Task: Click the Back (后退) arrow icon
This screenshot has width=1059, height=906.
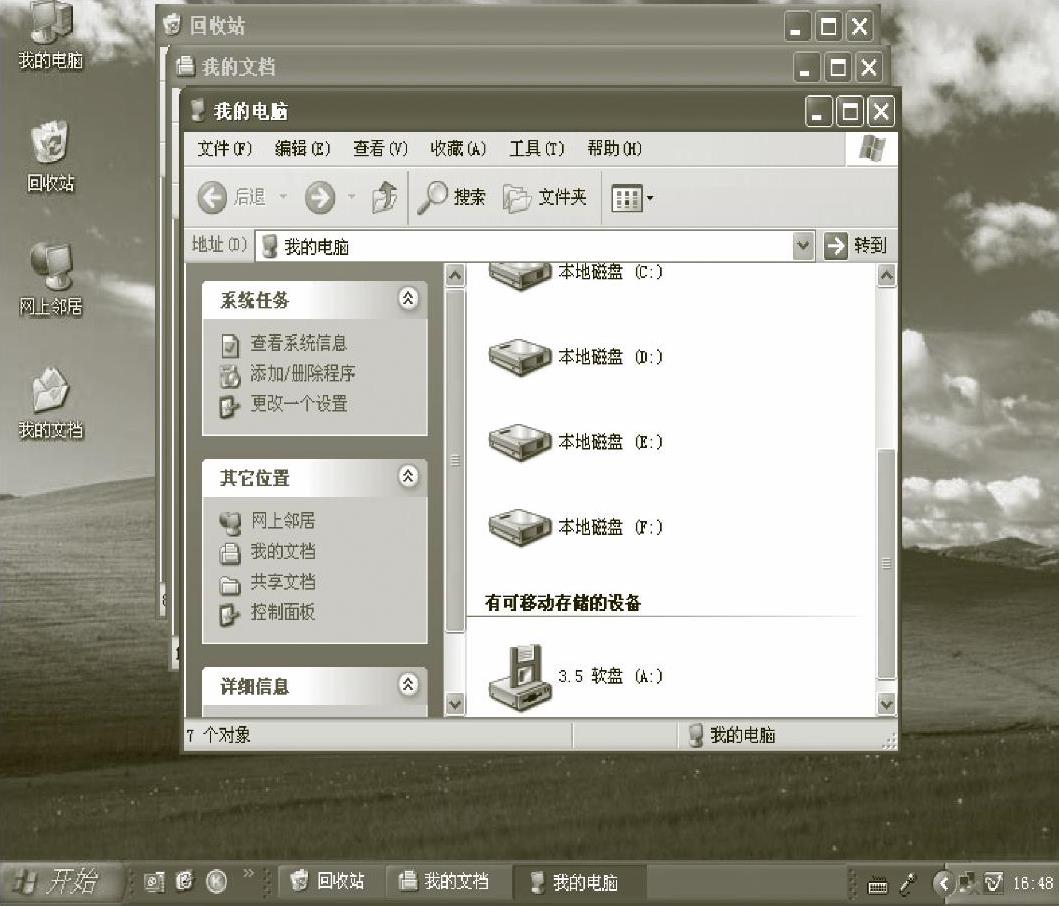Action: click(x=212, y=198)
